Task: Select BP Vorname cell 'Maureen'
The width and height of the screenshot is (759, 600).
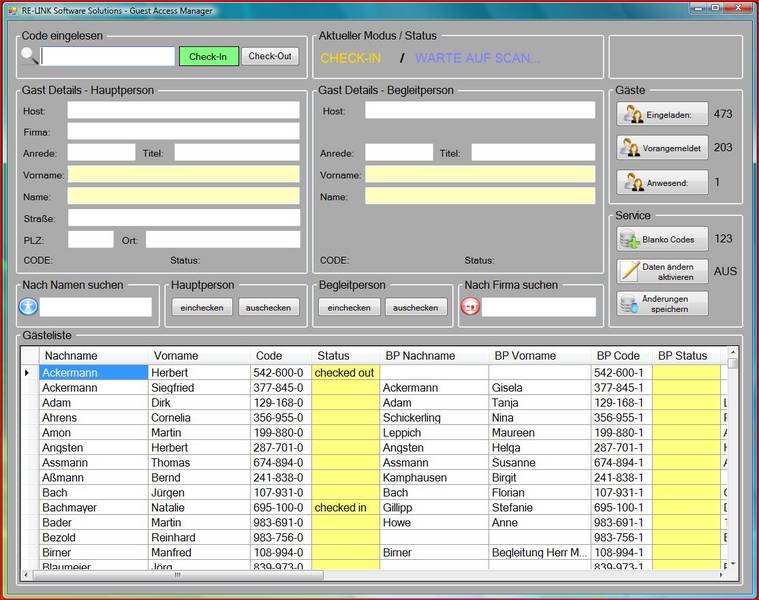Action: (540, 433)
